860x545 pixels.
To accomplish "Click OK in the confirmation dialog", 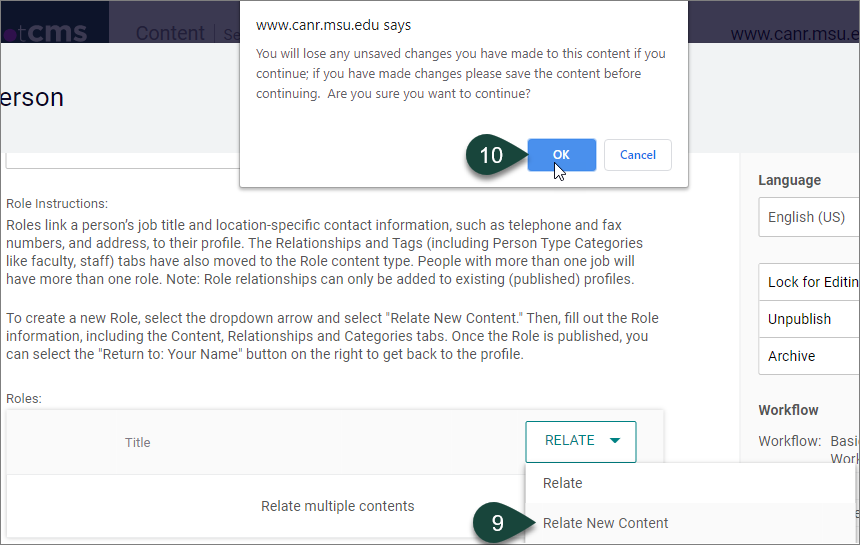I will (x=561, y=155).
